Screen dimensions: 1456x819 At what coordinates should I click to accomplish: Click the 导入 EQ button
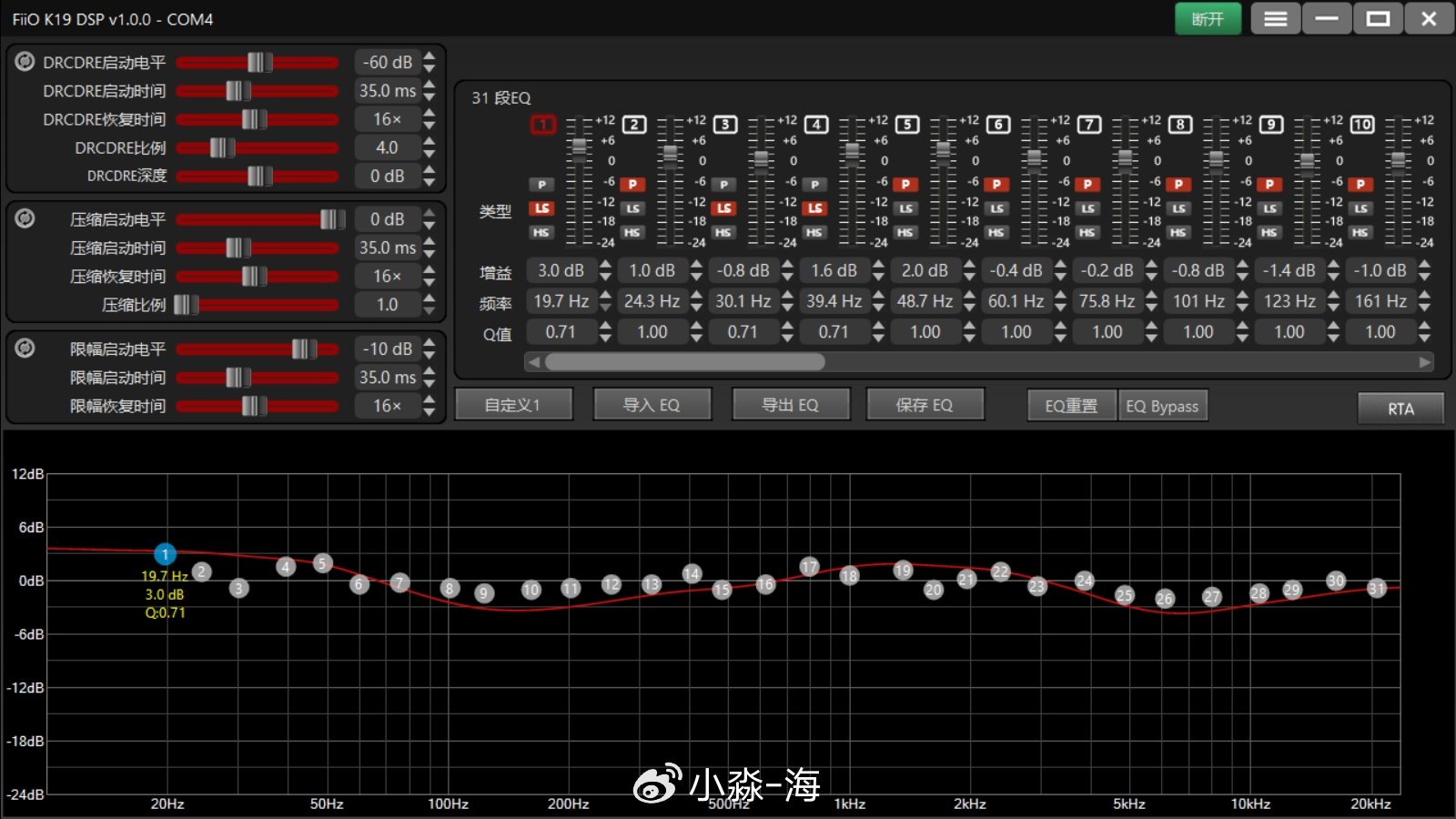point(652,405)
